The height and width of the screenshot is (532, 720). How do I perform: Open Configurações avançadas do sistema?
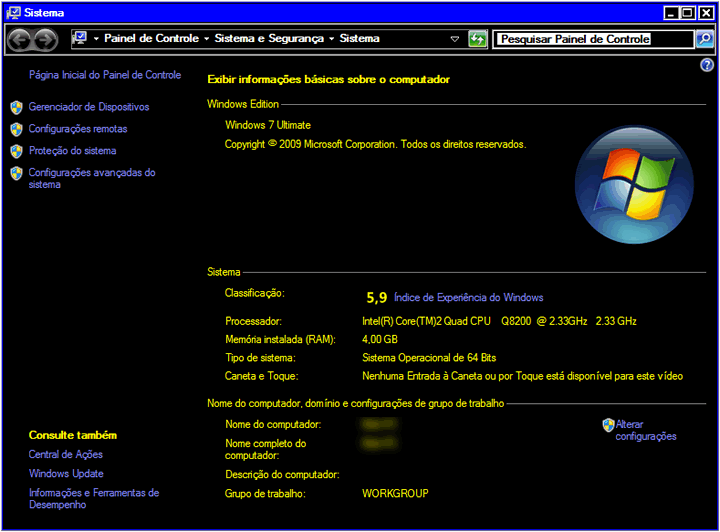(x=92, y=179)
